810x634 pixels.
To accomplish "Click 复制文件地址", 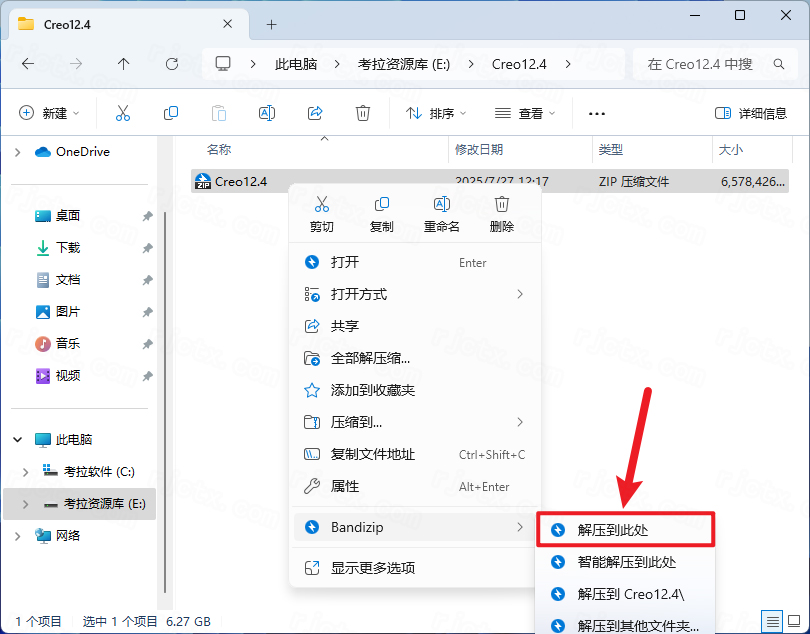I will [416, 454].
